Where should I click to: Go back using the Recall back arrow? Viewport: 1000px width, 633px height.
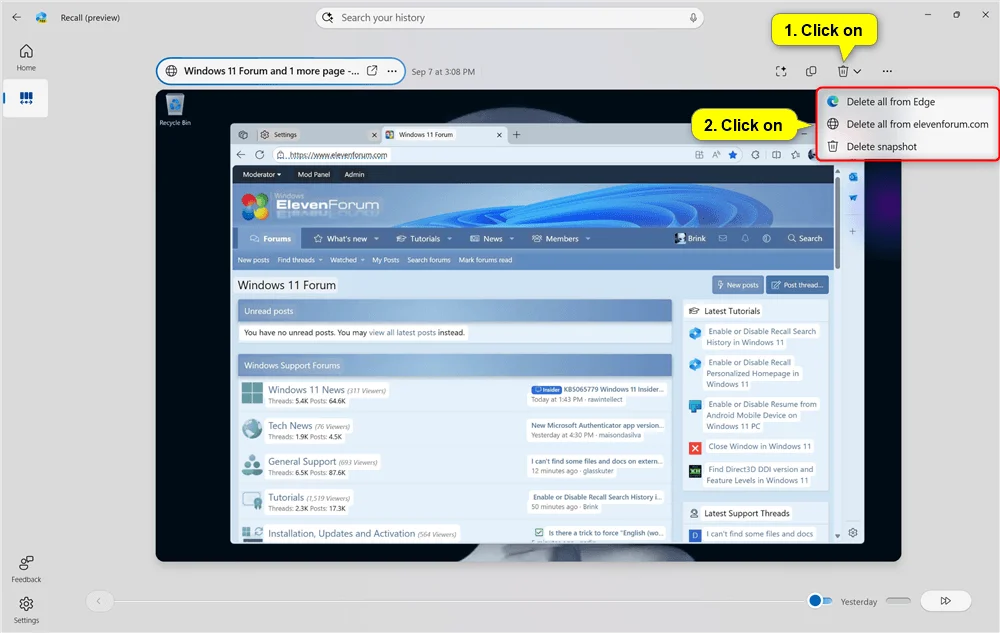coord(17,17)
